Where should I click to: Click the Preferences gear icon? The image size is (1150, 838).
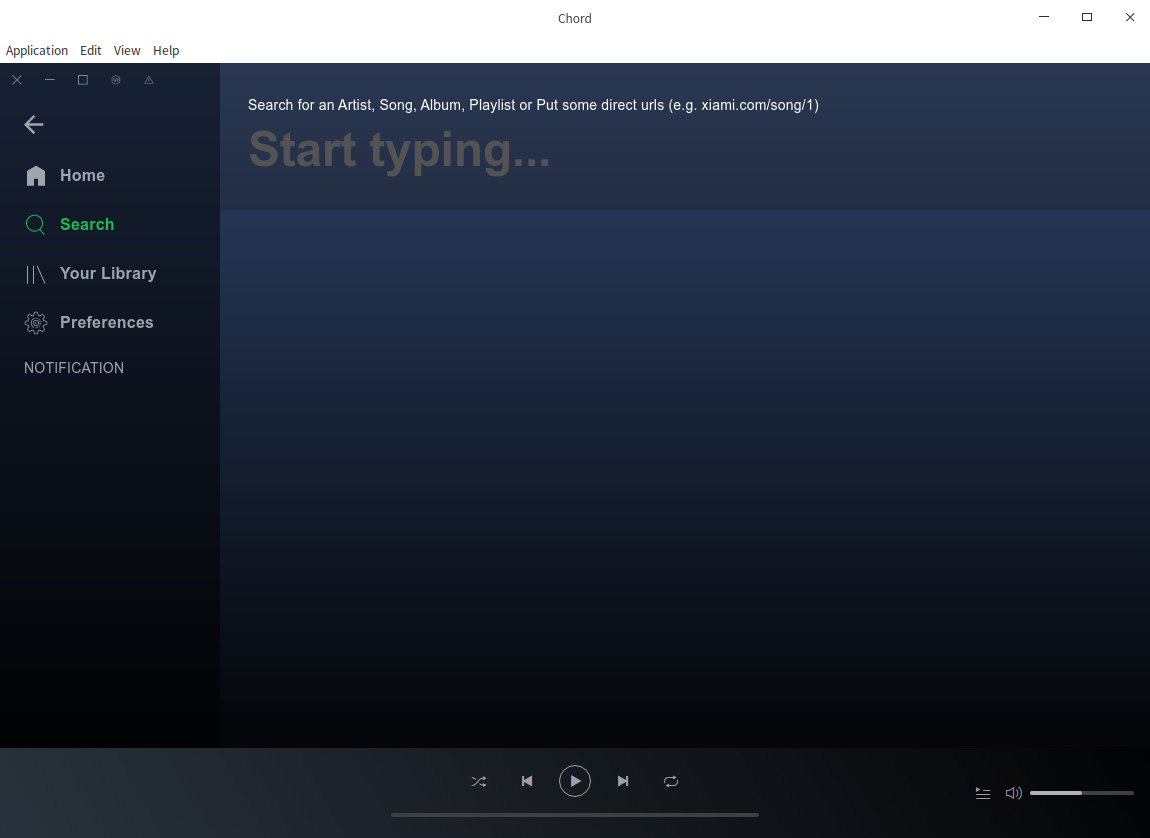point(36,323)
